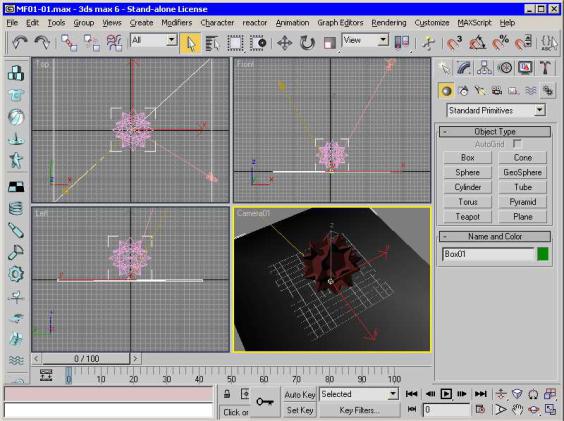Open the reference coordinate View dropdown
This screenshot has width=564, height=421.
(x=365, y=40)
